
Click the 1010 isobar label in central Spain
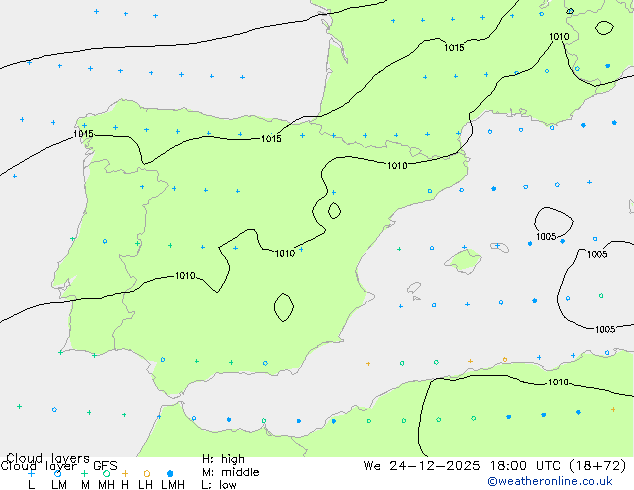tap(285, 253)
